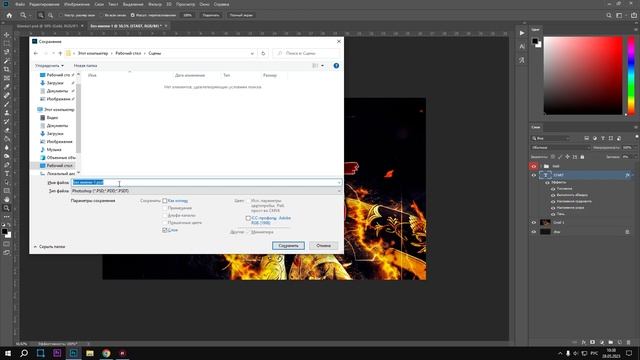
Task: Click the lock all icon in Layers panel
Action: pos(582,157)
